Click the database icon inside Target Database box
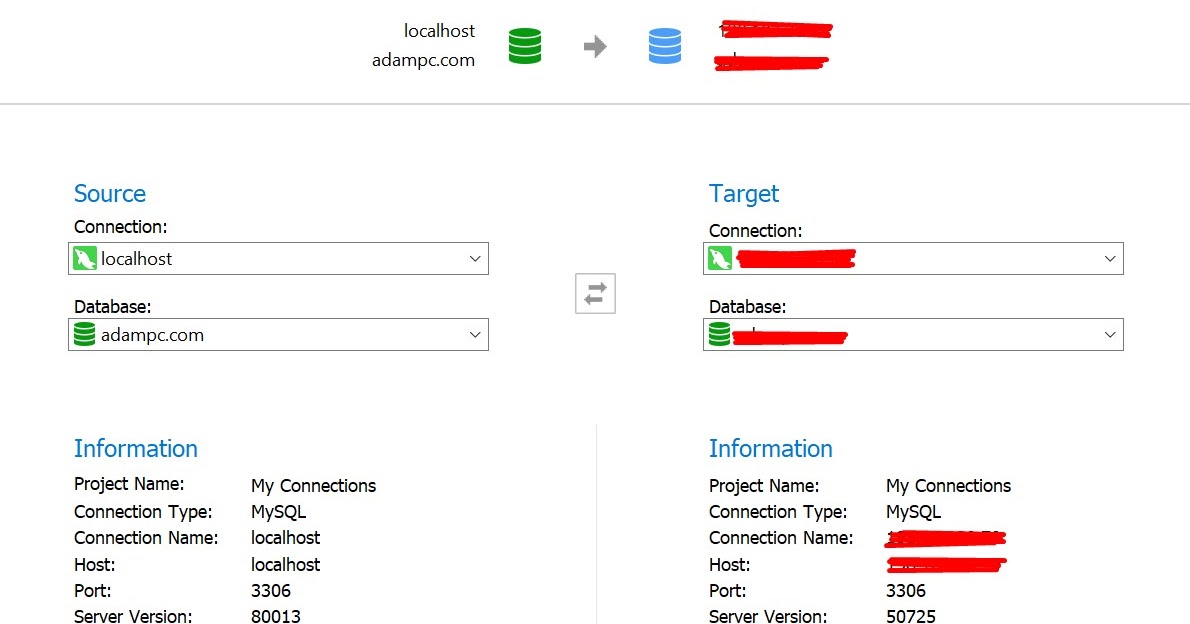Viewport: 1190px width, 624px height. 718,334
